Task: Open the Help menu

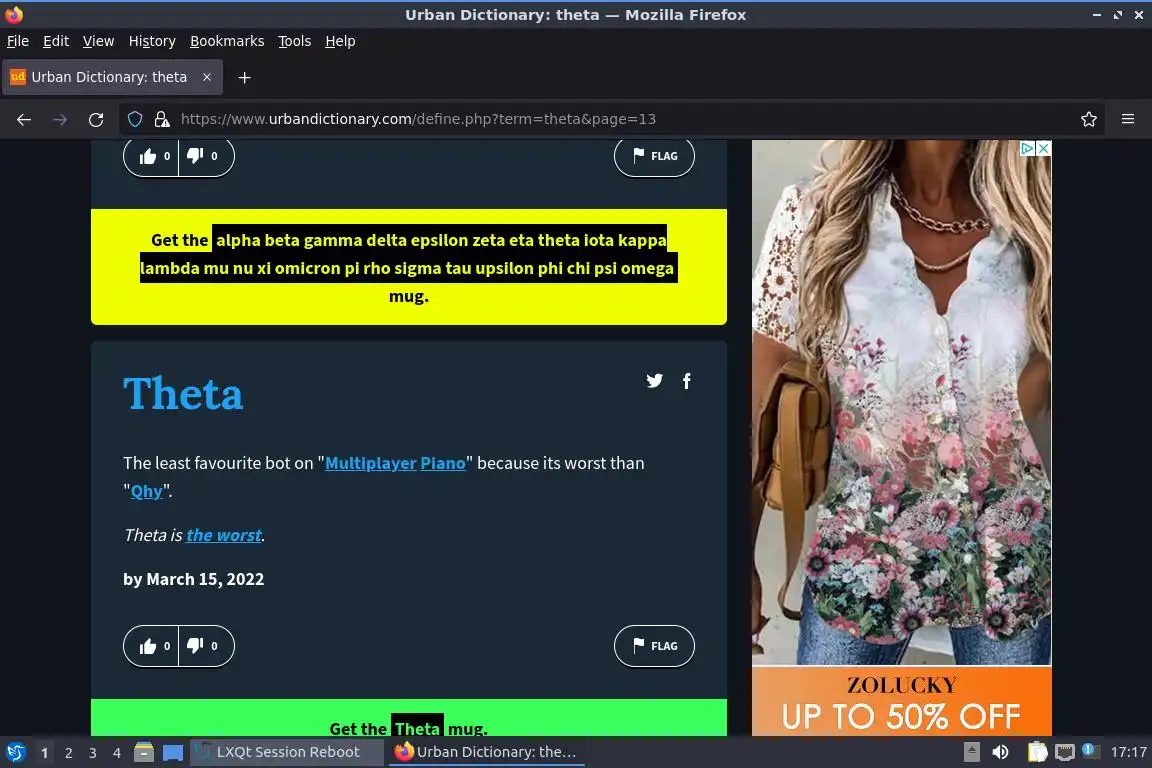Action: point(340,41)
